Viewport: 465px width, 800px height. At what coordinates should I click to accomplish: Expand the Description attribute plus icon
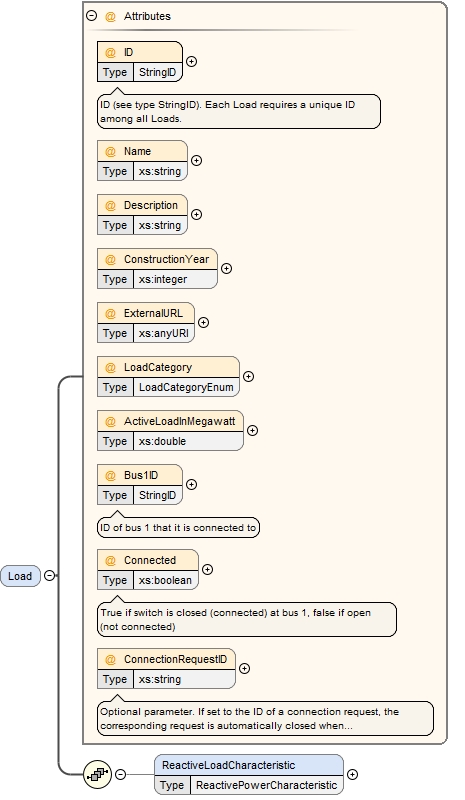tap(197, 214)
